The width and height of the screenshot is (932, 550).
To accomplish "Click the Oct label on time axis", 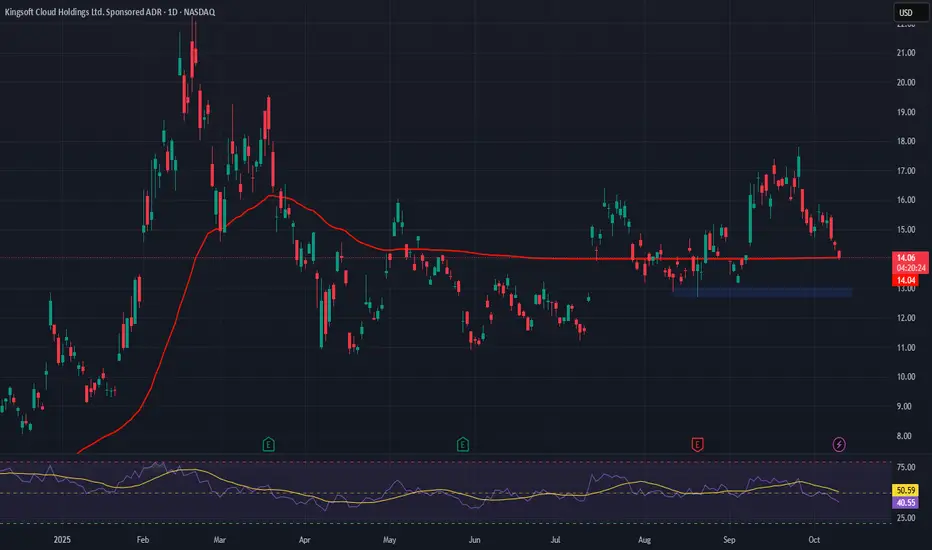I will coord(814,540).
